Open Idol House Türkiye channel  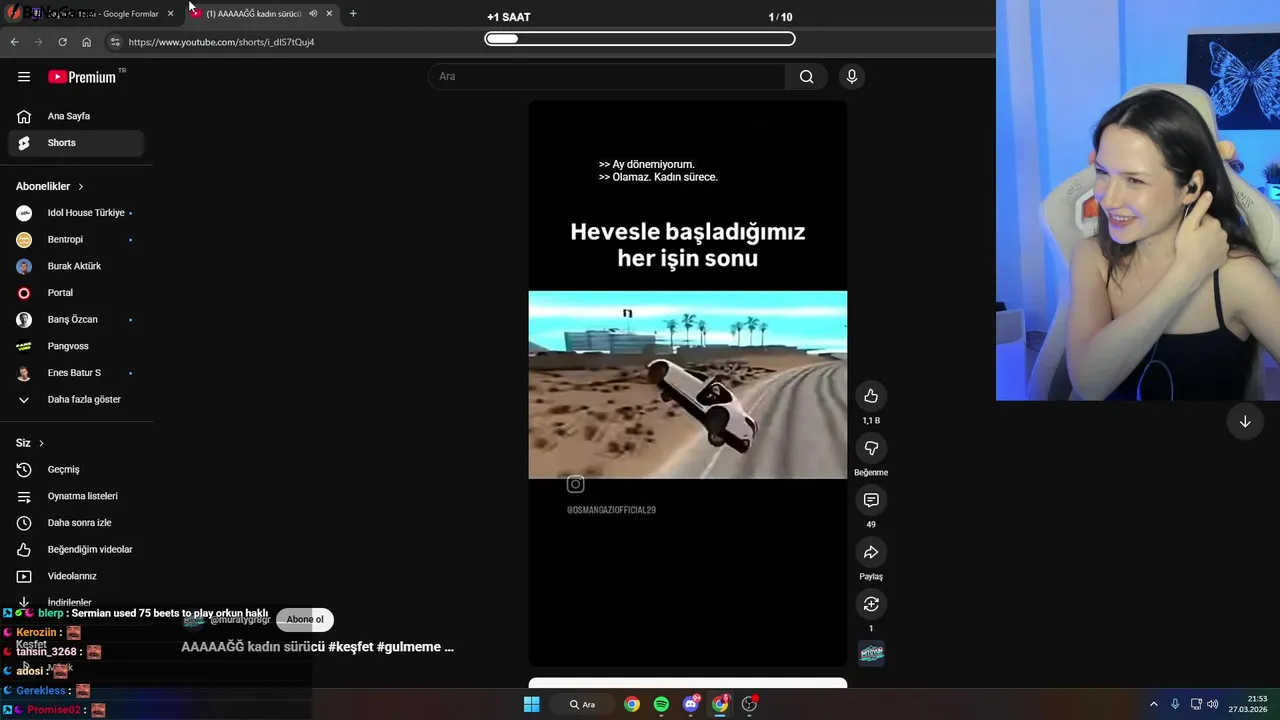pyautogui.click(x=76, y=213)
